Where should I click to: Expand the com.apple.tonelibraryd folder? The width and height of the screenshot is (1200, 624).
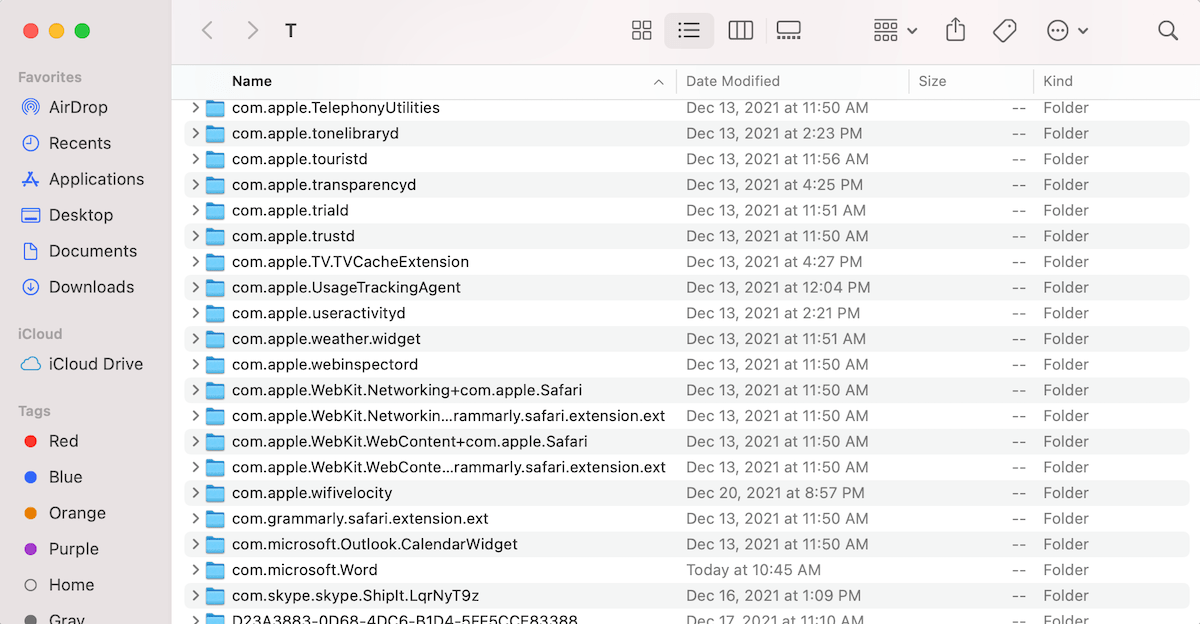click(195, 133)
